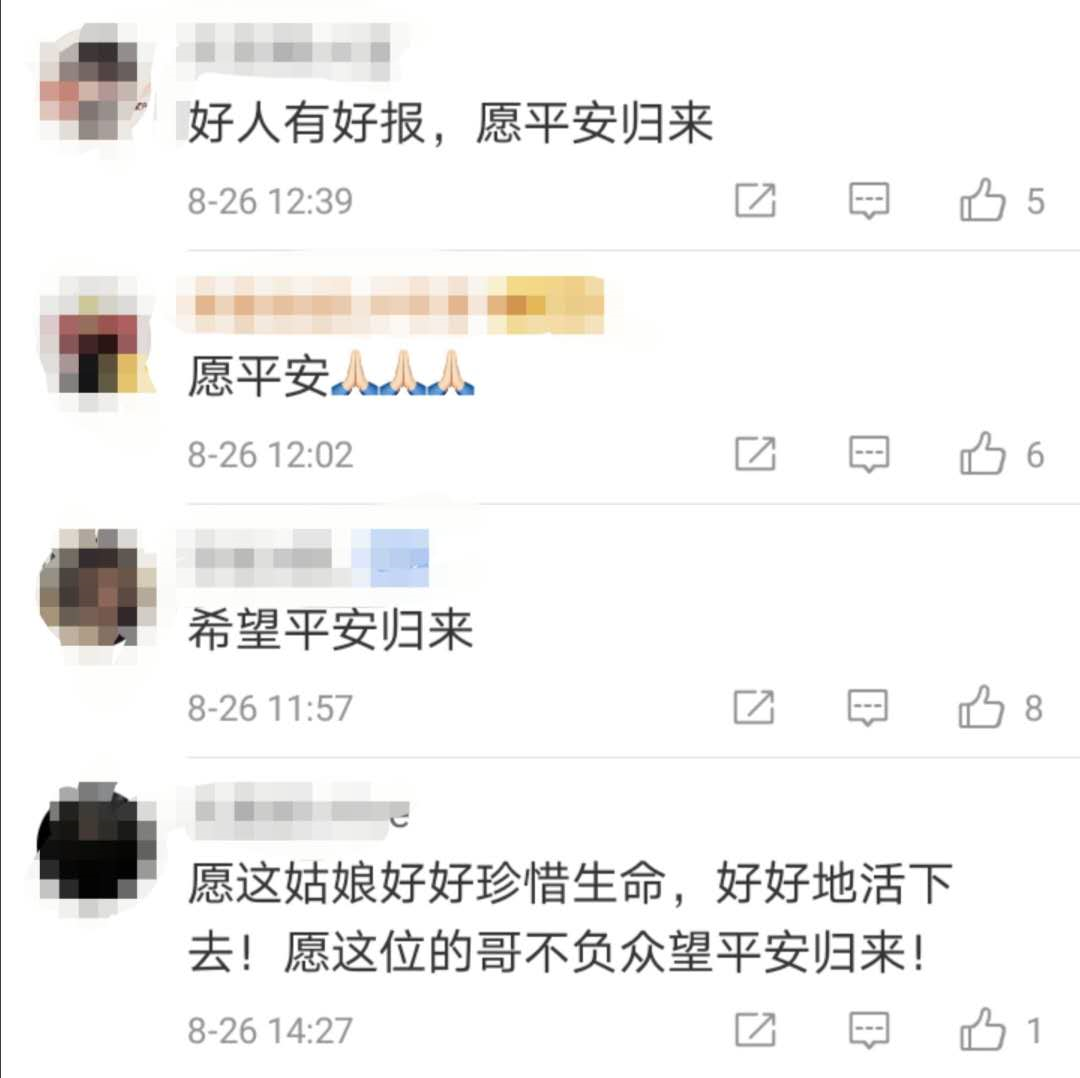Repost the 8-26 14:27 comment
The image size is (1080, 1078).
pyautogui.click(x=756, y=1030)
